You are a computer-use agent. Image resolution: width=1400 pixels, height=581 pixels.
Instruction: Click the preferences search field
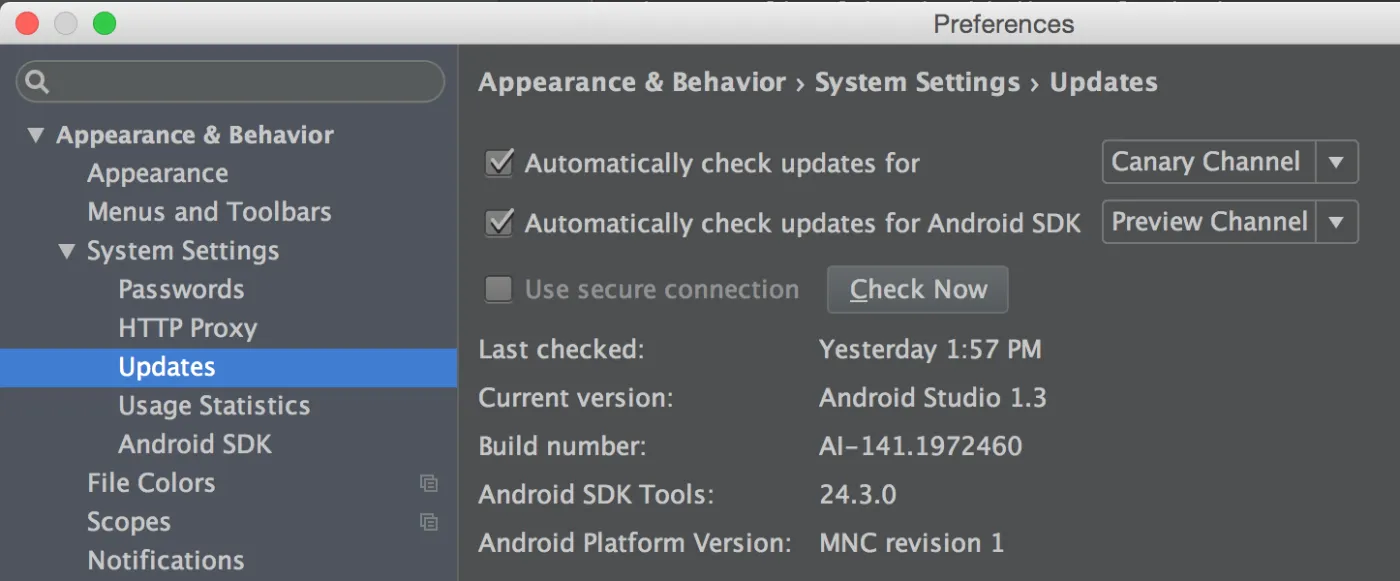(240, 82)
